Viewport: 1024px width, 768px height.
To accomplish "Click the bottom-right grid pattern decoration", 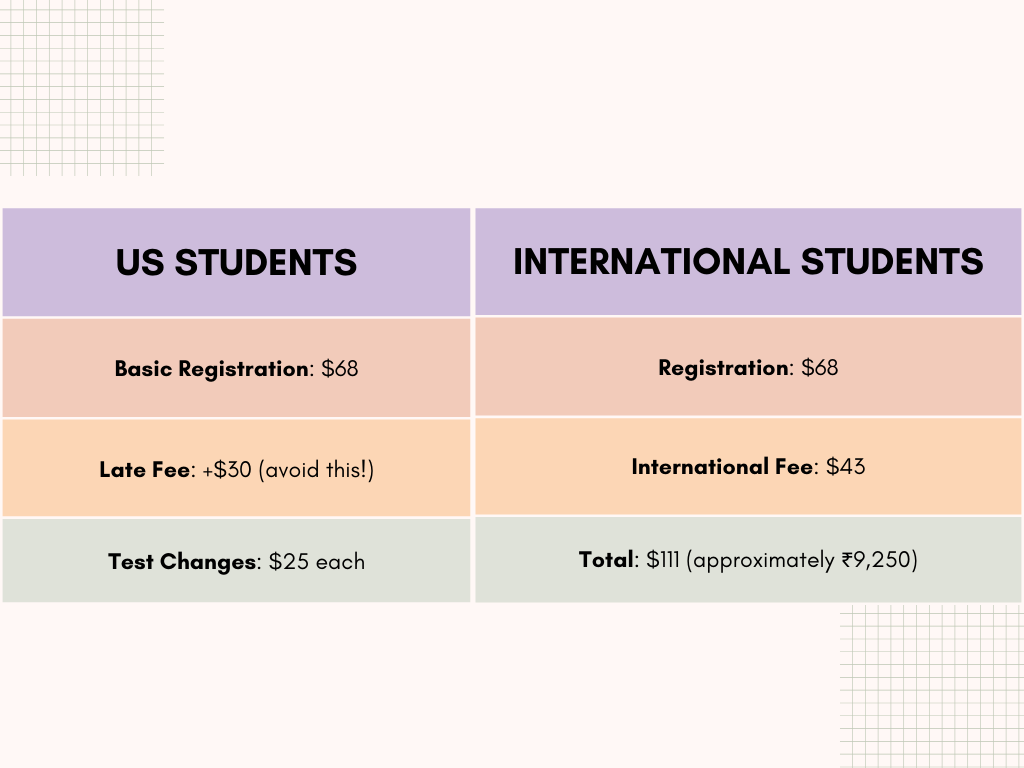I will tap(932, 686).
